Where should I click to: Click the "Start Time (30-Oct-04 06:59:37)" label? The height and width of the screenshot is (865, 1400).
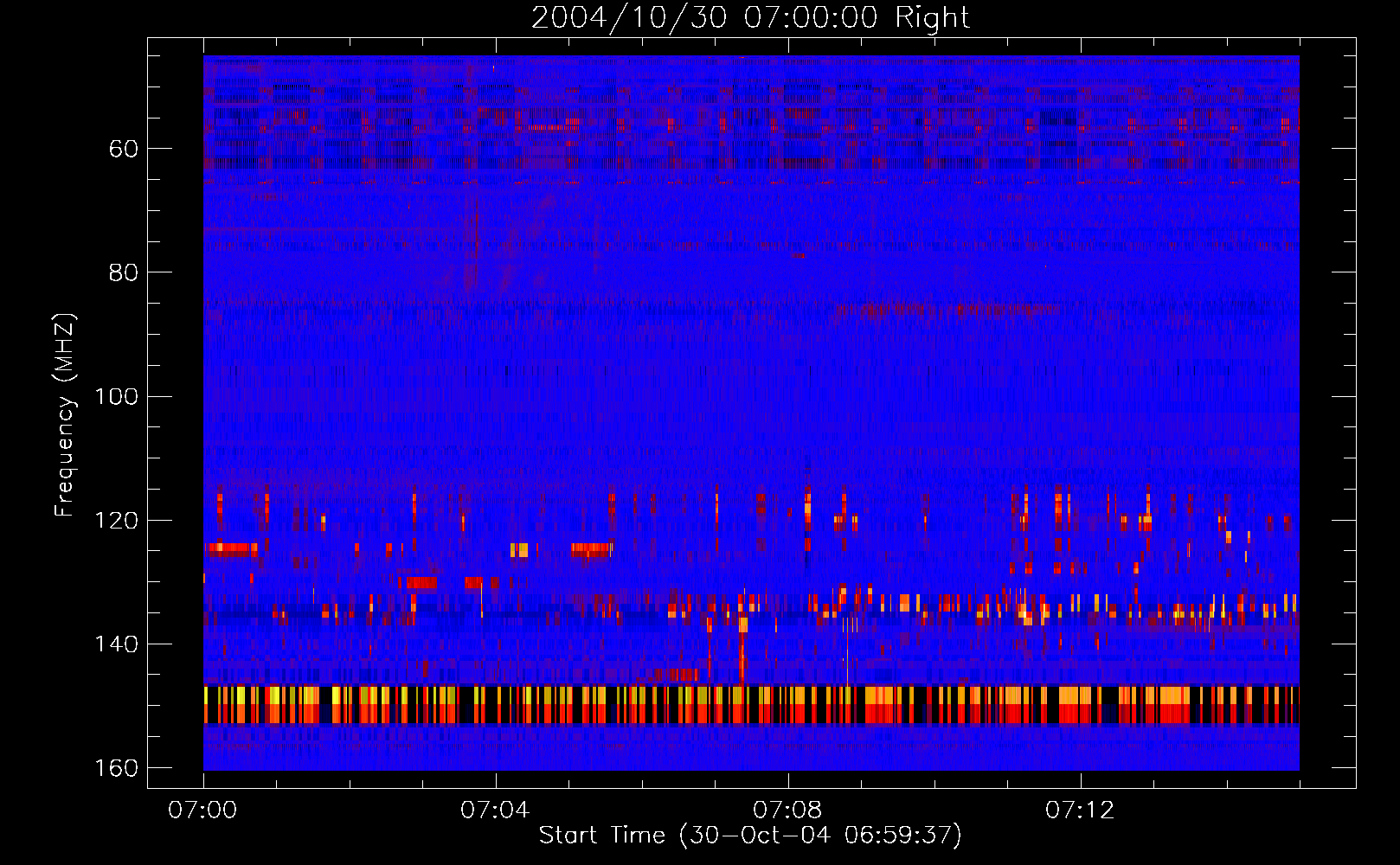750,836
